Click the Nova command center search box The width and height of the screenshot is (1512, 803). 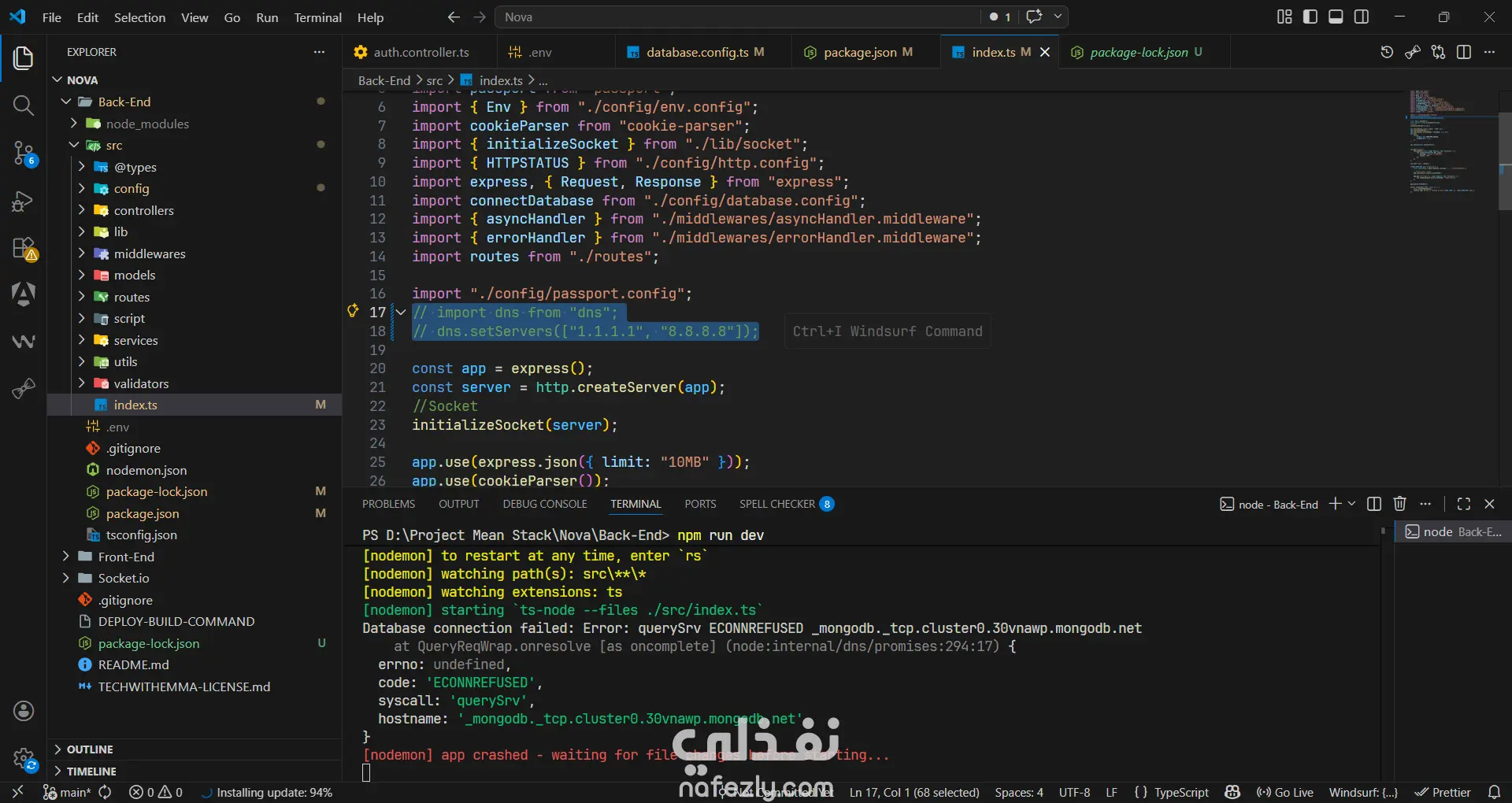point(738,17)
